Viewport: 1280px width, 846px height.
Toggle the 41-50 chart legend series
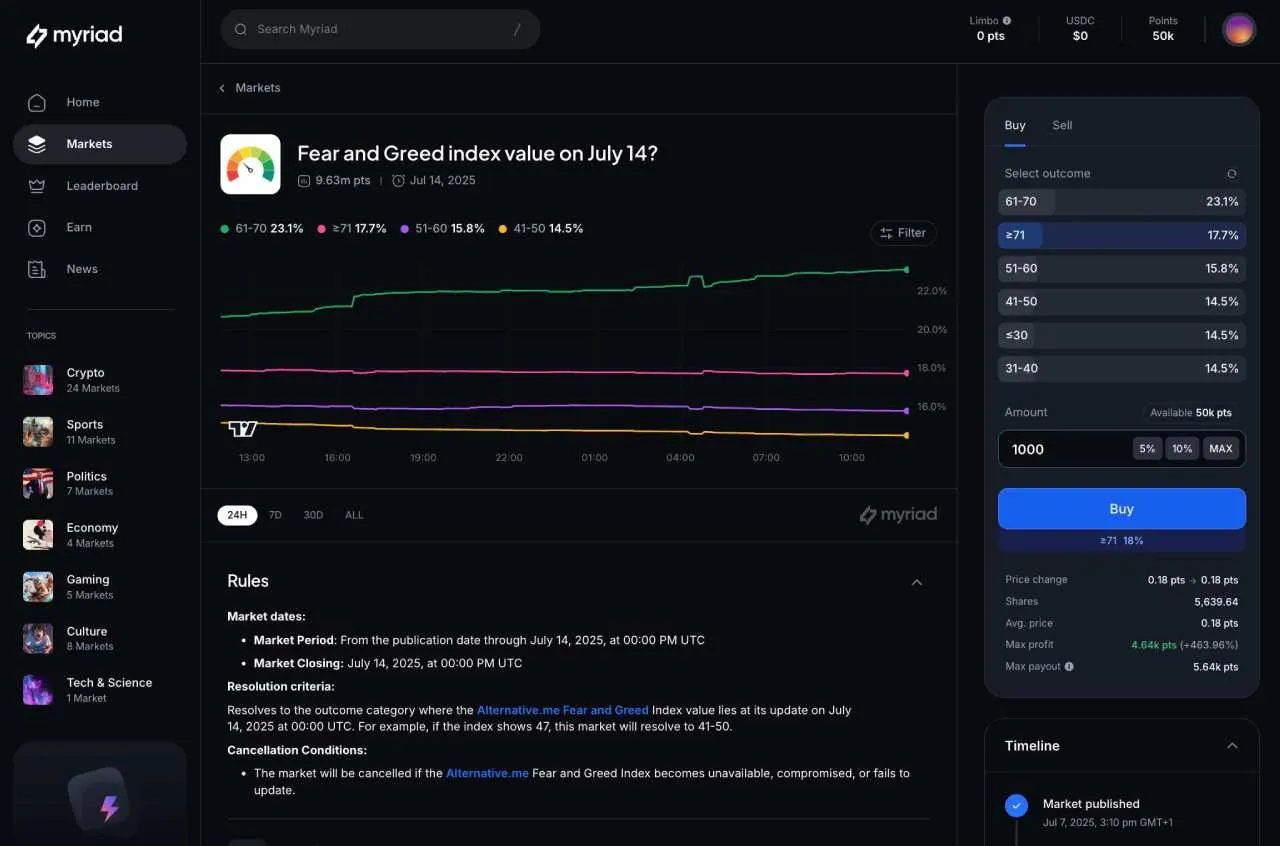[541, 229]
